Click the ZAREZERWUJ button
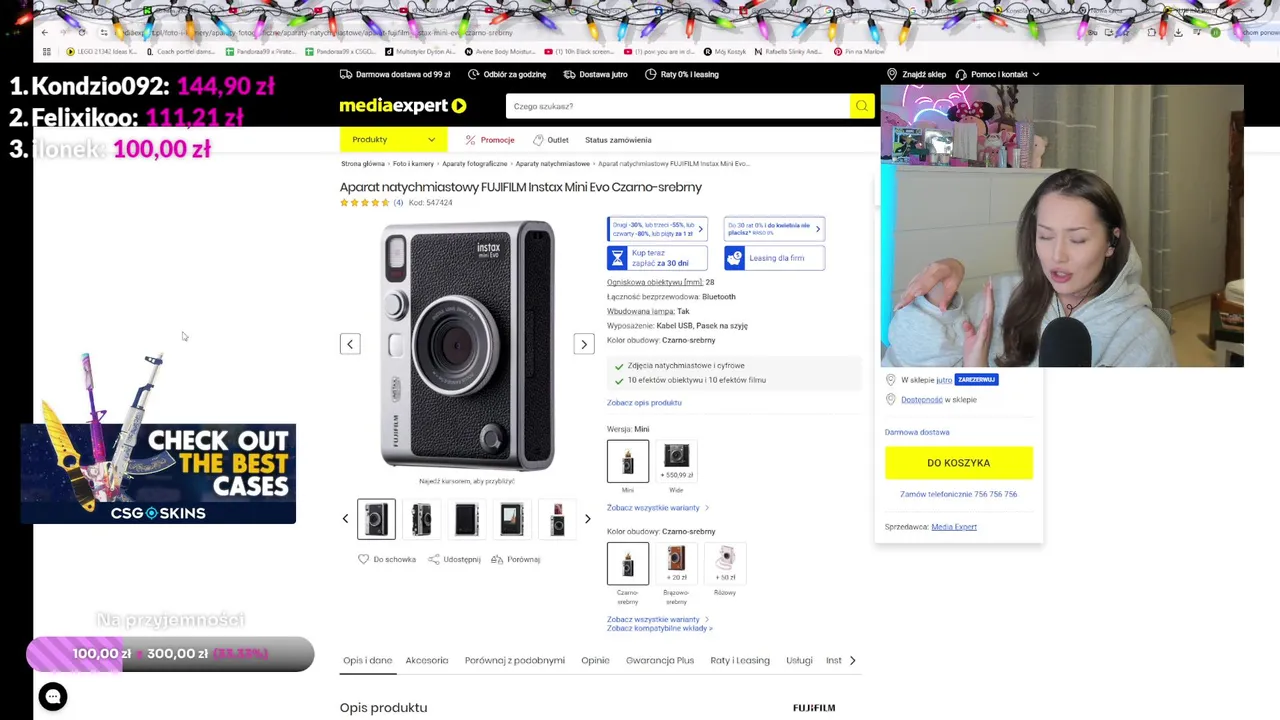 point(976,380)
